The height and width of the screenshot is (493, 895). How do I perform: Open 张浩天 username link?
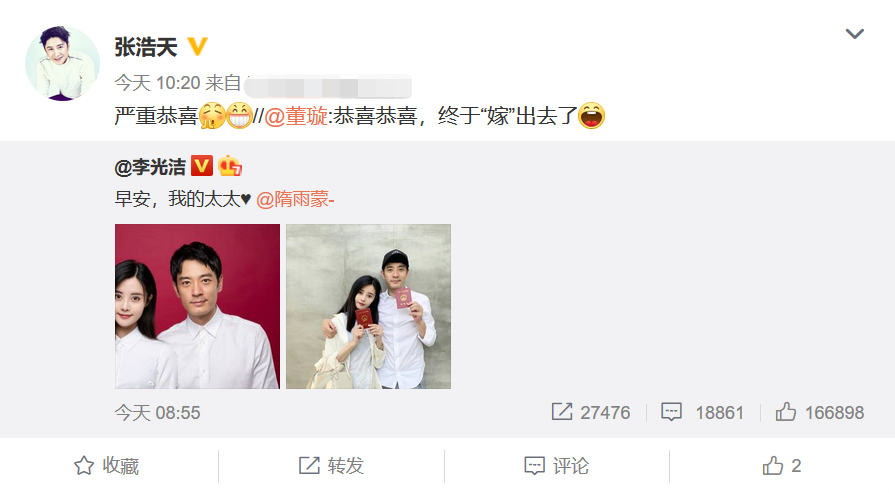[146, 47]
